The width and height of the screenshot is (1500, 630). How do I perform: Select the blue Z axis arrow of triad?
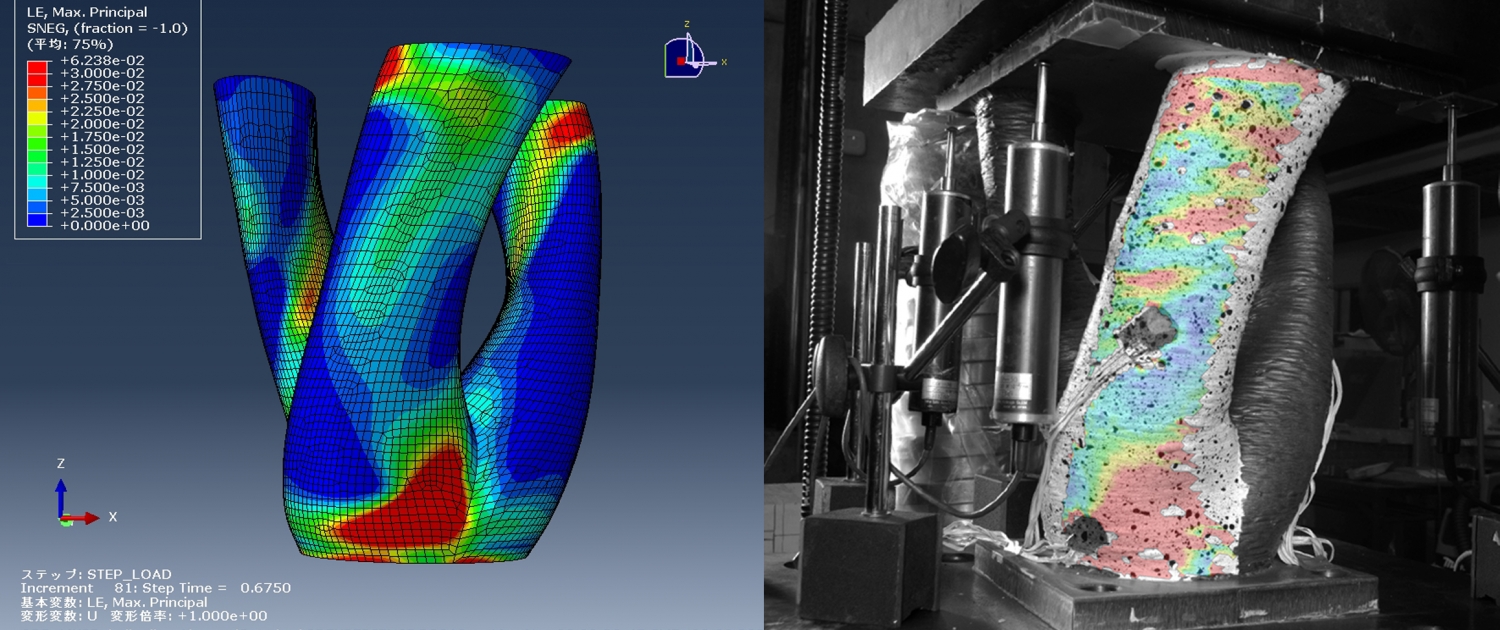(x=61, y=492)
